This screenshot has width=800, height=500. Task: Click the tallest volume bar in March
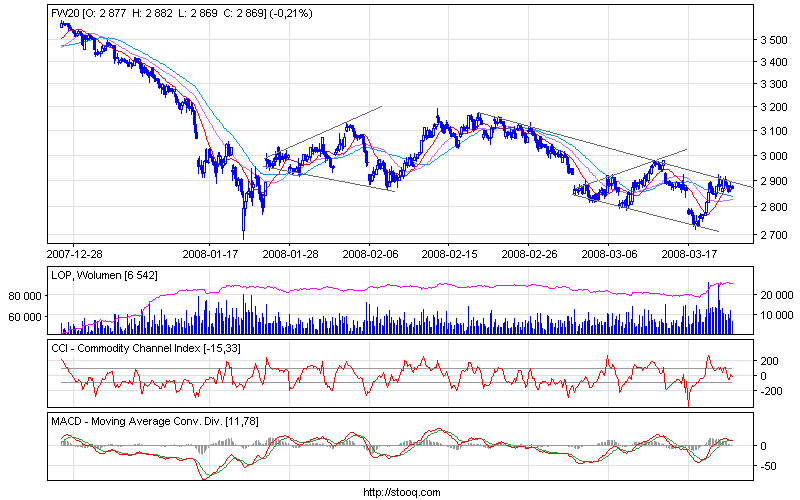click(708, 308)
